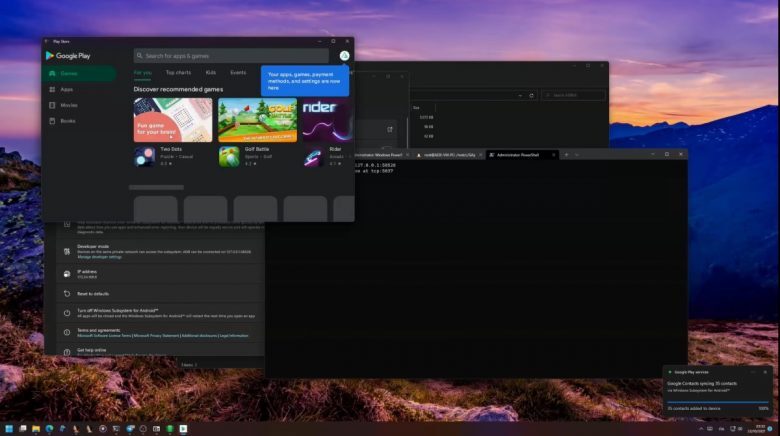The image size is (780, 436).
Task: Click the IP address row icon
Action: [67, 274]
